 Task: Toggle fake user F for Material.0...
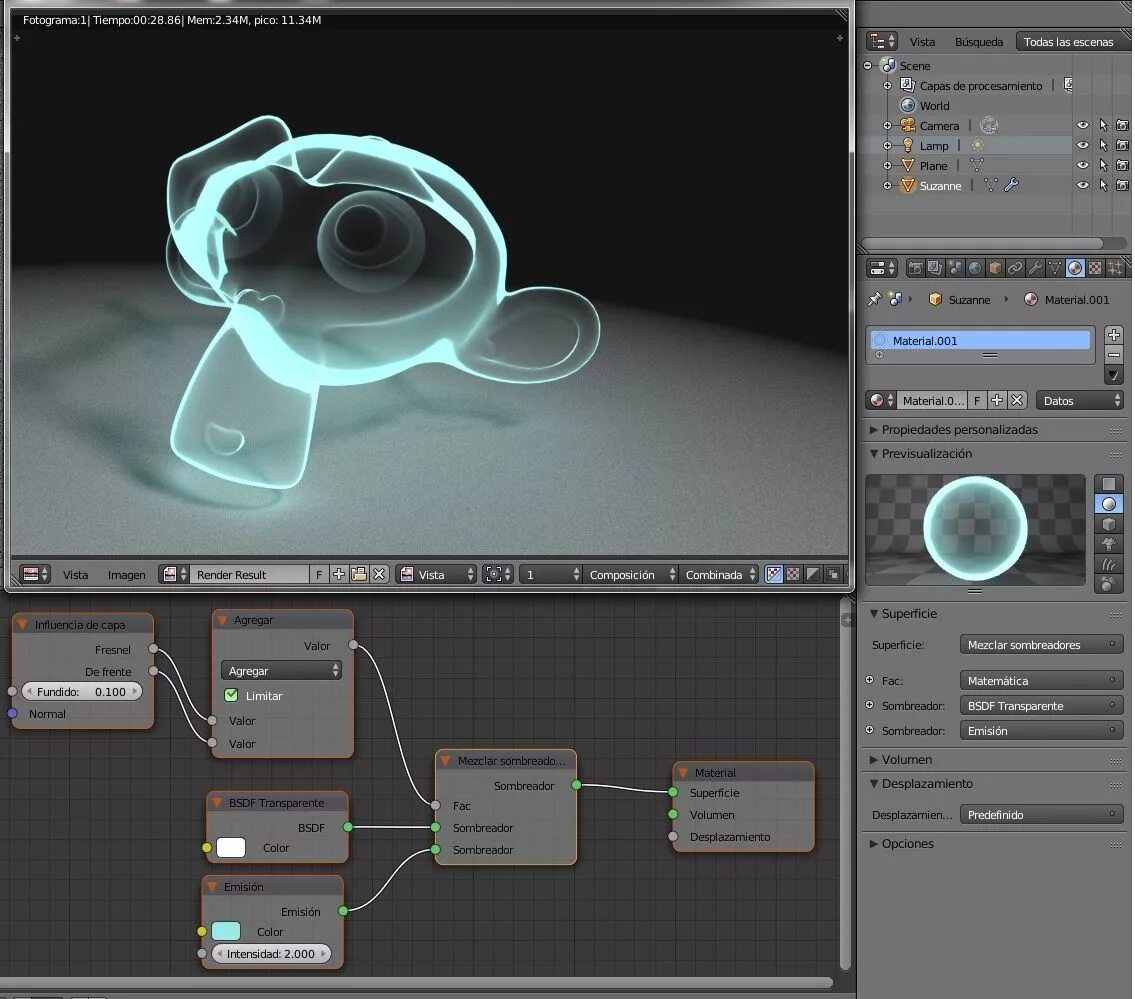[x=976, y=400]
